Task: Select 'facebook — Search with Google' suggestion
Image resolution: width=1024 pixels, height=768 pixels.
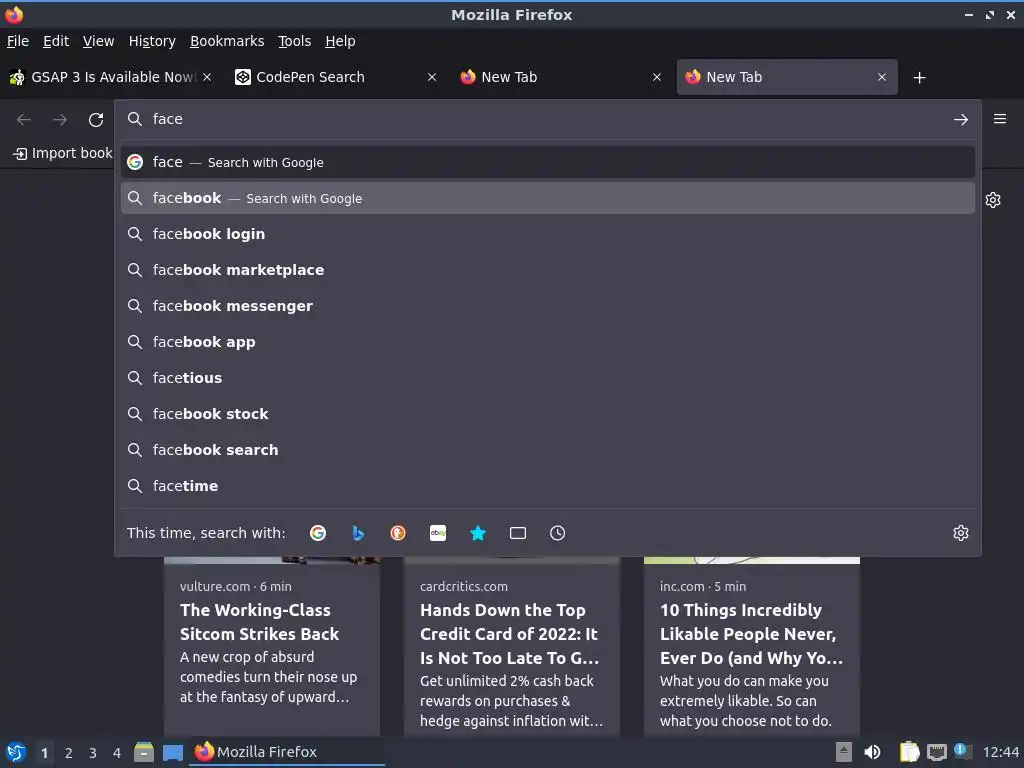Action: point(548,198)
